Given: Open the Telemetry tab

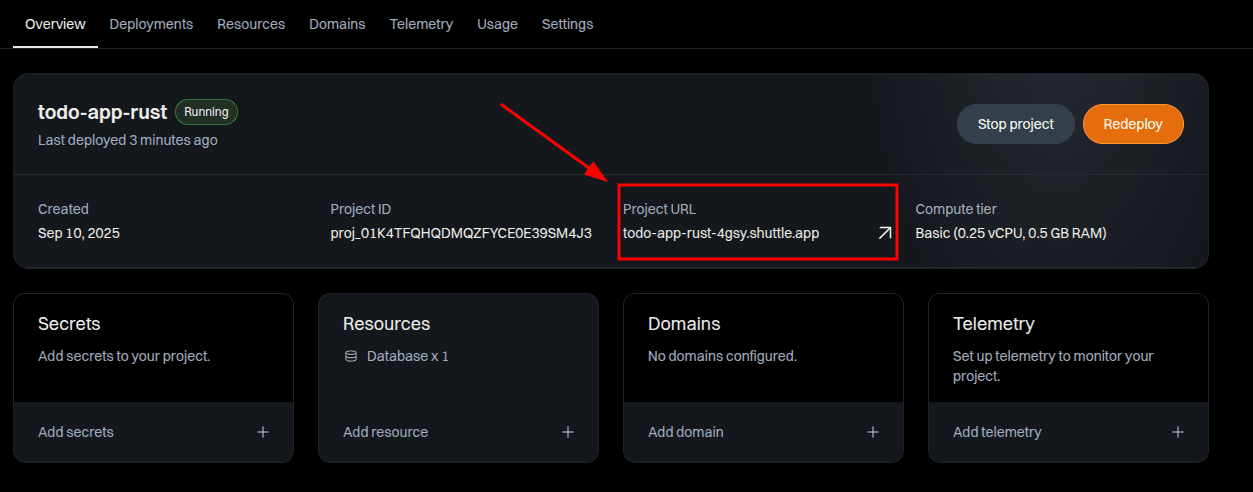Looking at the screenshot, I should [x=421, y=24].
